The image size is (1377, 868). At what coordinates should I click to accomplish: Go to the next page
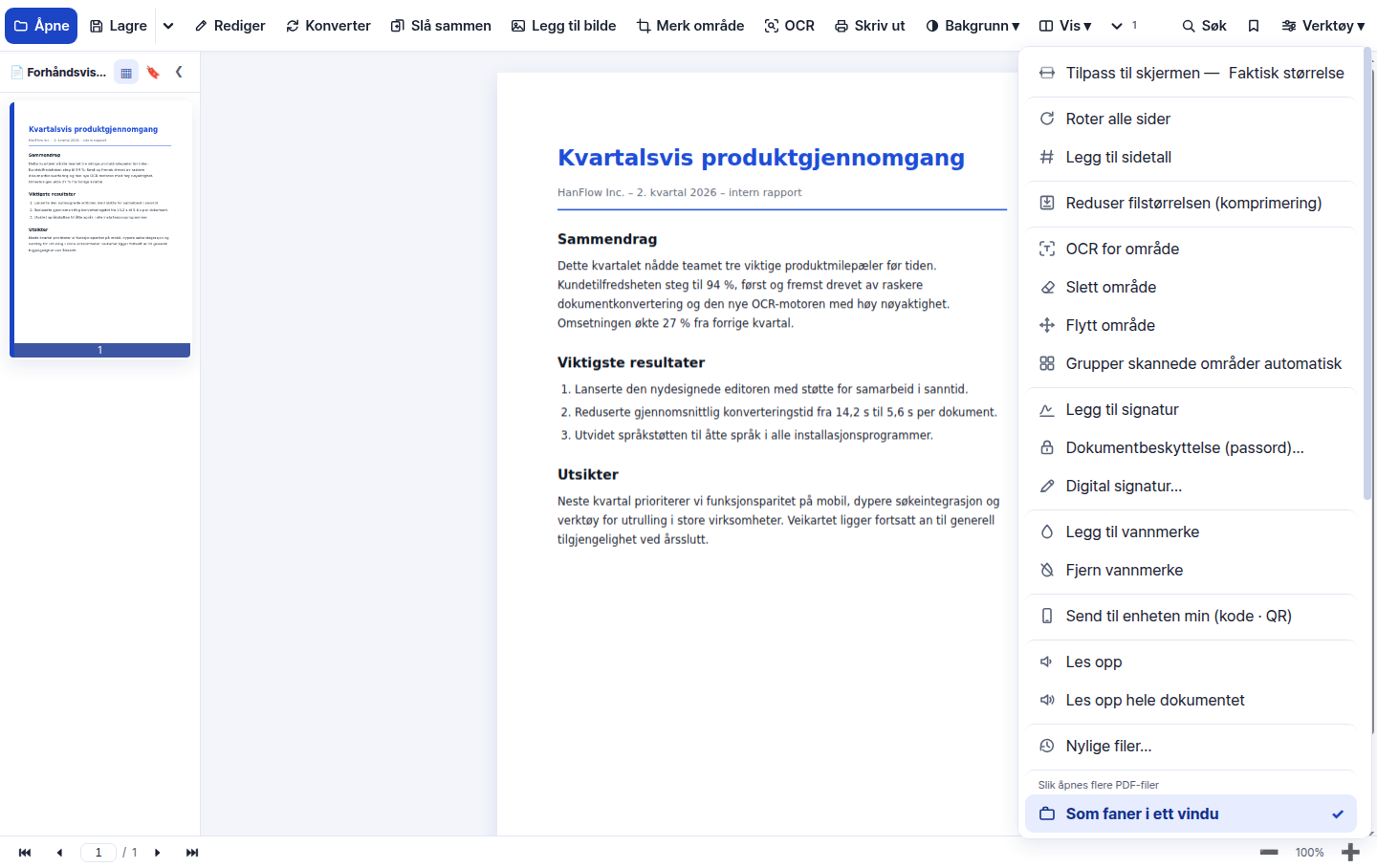[x=158, y=853]
